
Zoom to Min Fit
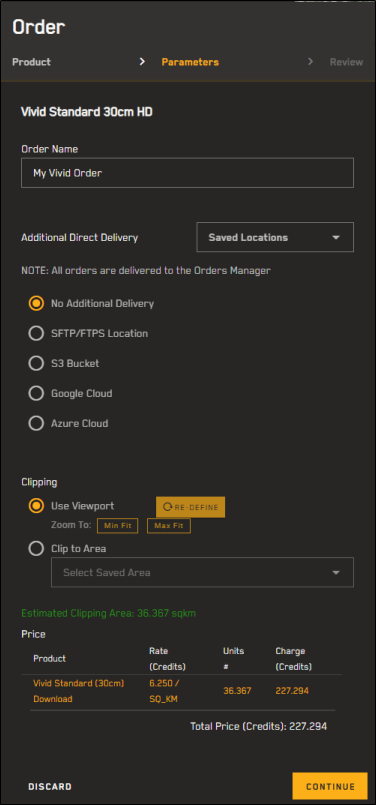(x=118, y=526)
